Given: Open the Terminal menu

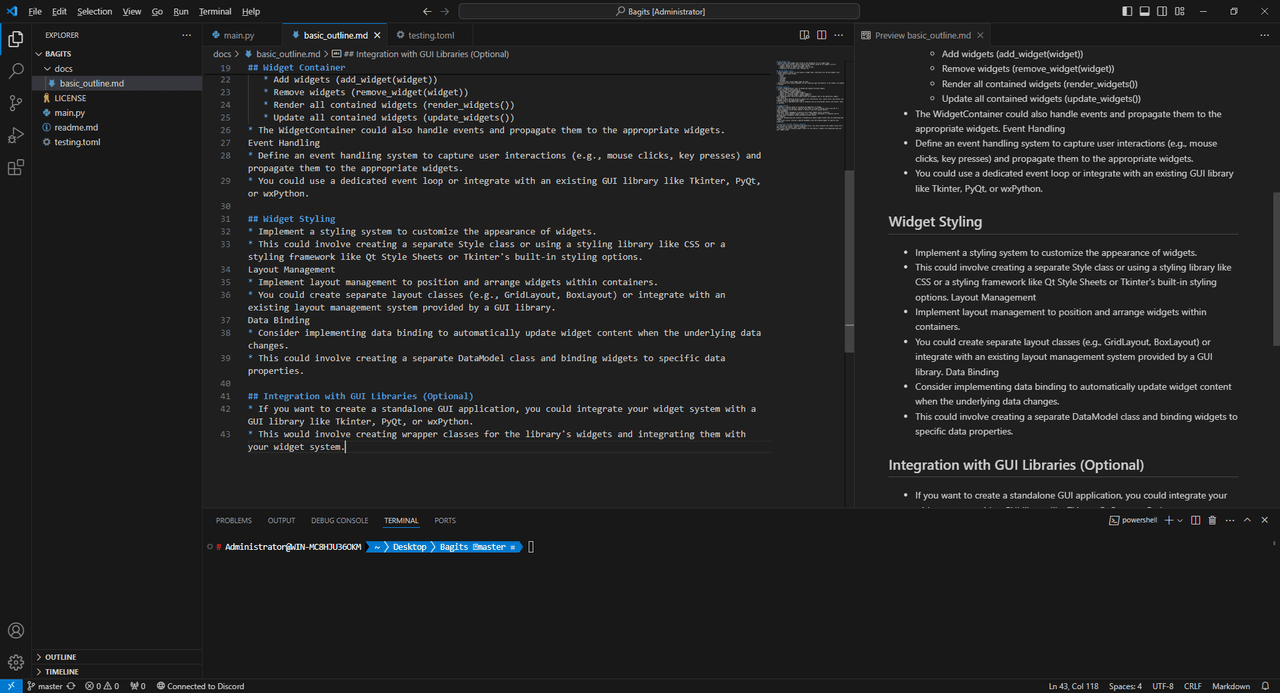Looking at the screenshot, I should (215, 11).
